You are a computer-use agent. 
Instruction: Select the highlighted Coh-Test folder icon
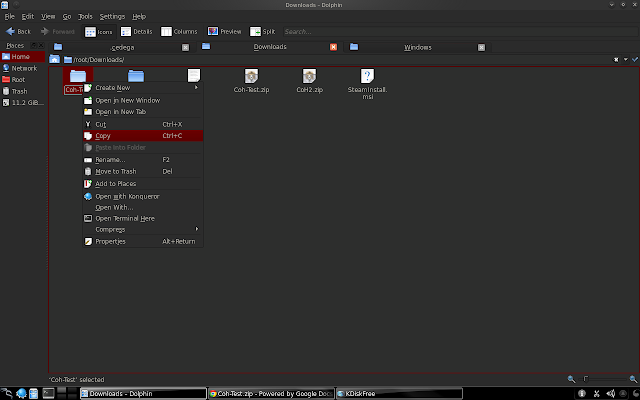tap(78, 76)
